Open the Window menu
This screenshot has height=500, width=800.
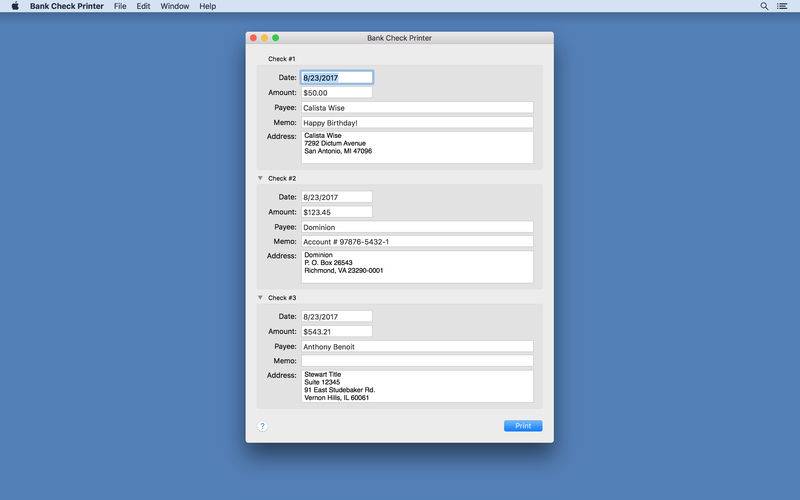pos(174,6)
